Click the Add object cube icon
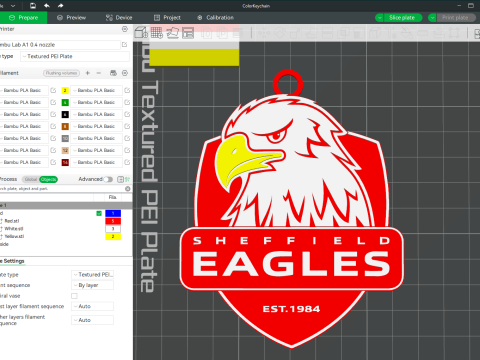The height and width of the screenshot is (360, 480). point(141,33)
